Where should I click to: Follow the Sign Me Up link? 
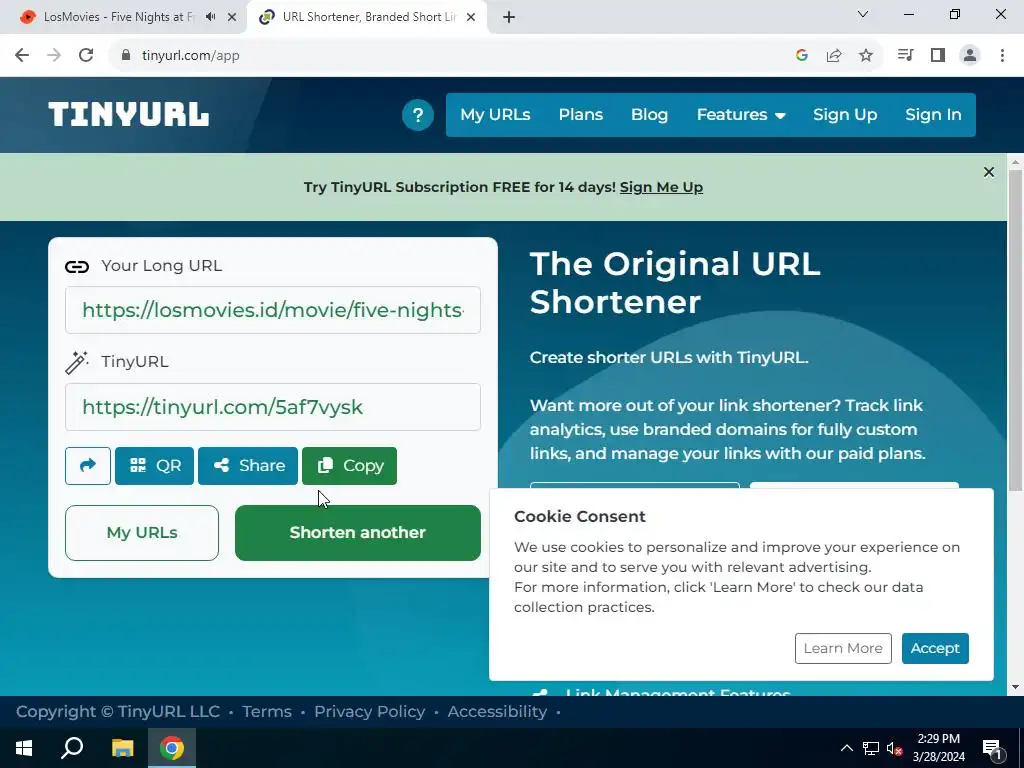[661, 187]
